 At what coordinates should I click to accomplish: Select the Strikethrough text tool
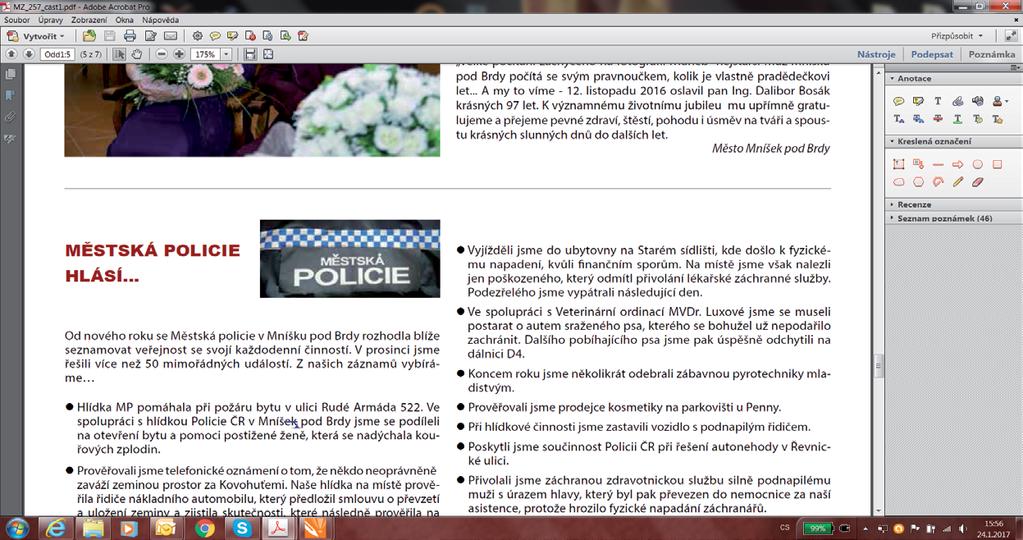[938, 119]
